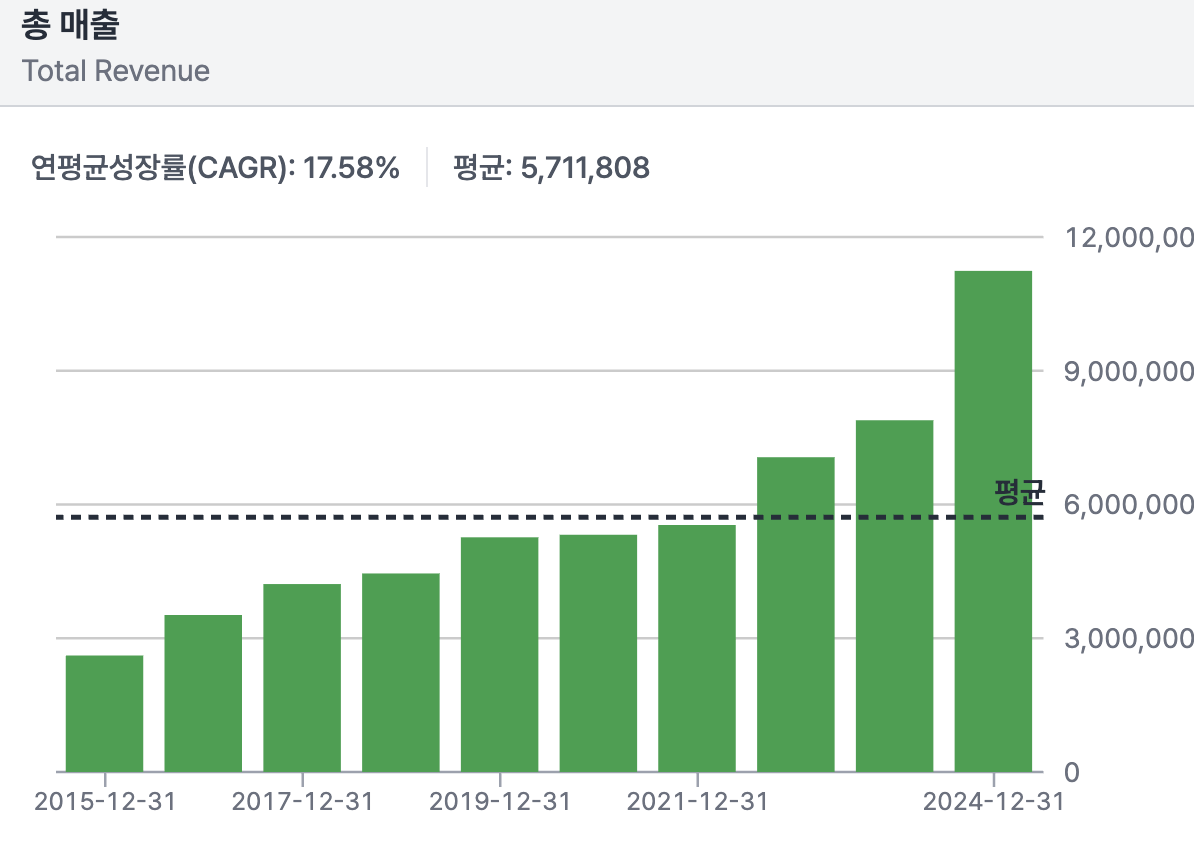Select the bar between 2015 and 2017
This screenshot has height=856, width=1194.
pos(203,693)
